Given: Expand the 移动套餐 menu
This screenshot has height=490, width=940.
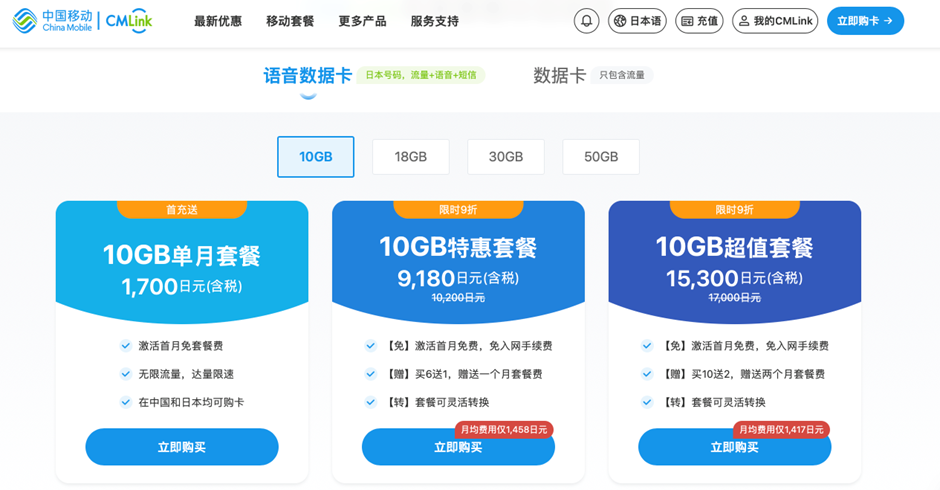Looking at the screenshot, I should pos(290,21).
